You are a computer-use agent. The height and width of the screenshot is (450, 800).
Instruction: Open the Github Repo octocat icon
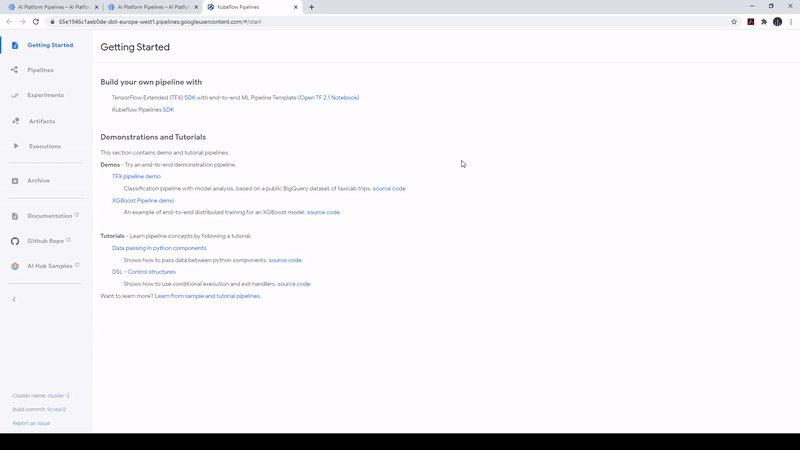15,241
